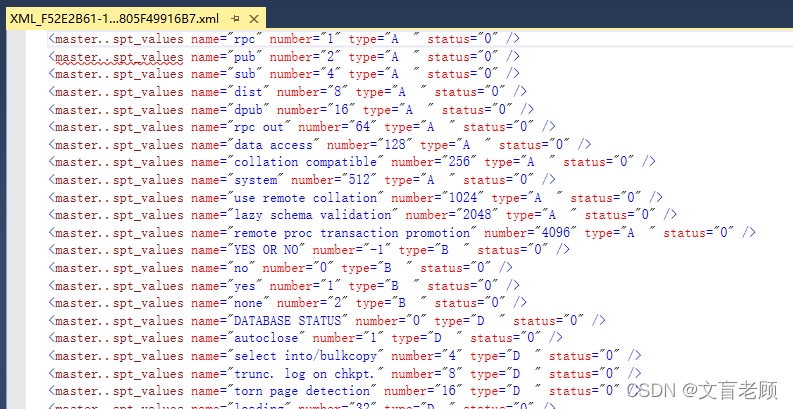Image resolution: width=793 pixels, height=409 pixels.
Task: Click the name value "yes"
Action: click(245, 285)
